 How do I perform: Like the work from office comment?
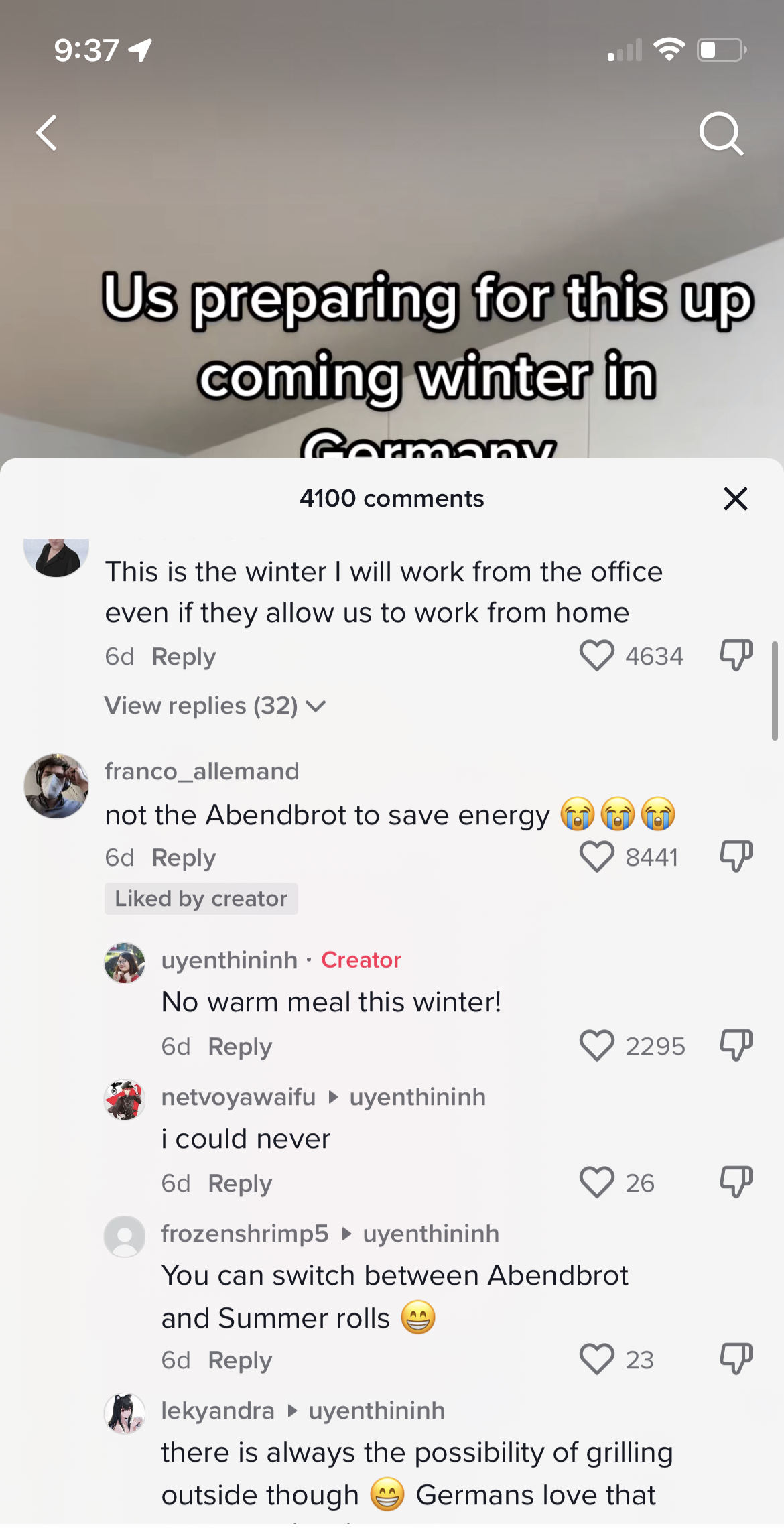pyautogui.click(x=596, y=655)
